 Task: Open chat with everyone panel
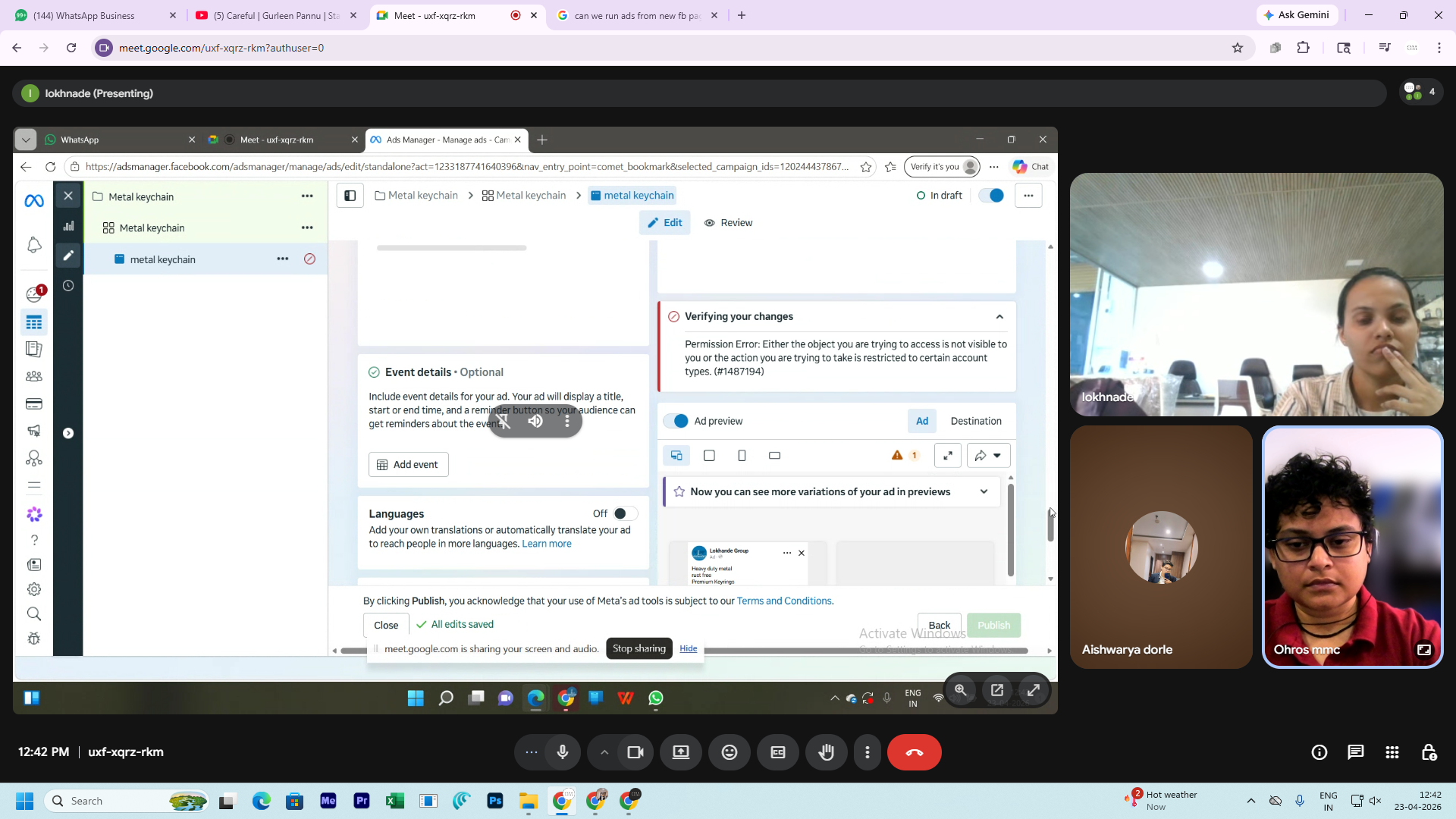[x=1355, y=752]
